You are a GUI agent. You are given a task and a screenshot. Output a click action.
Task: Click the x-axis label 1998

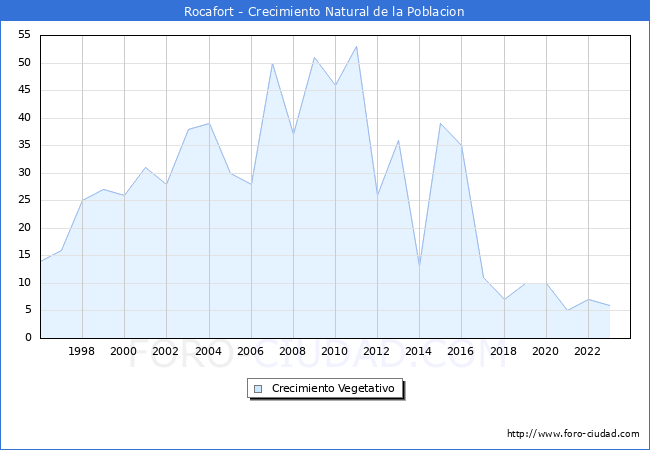tap(81, 351)
